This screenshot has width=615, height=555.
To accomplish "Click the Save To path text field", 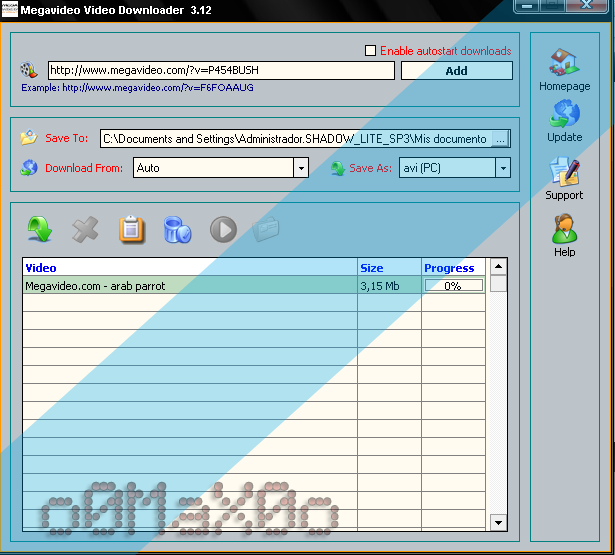I will (296, 139).
